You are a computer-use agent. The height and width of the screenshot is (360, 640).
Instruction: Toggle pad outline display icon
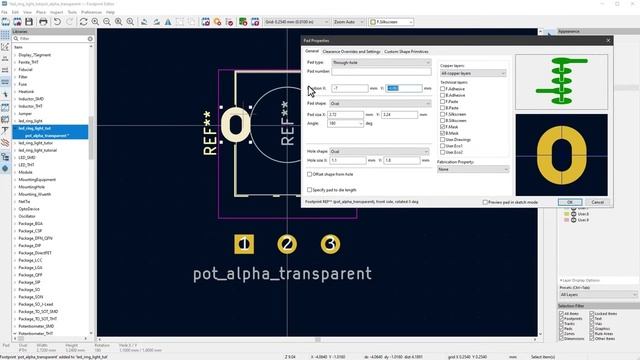pos(5,108)
